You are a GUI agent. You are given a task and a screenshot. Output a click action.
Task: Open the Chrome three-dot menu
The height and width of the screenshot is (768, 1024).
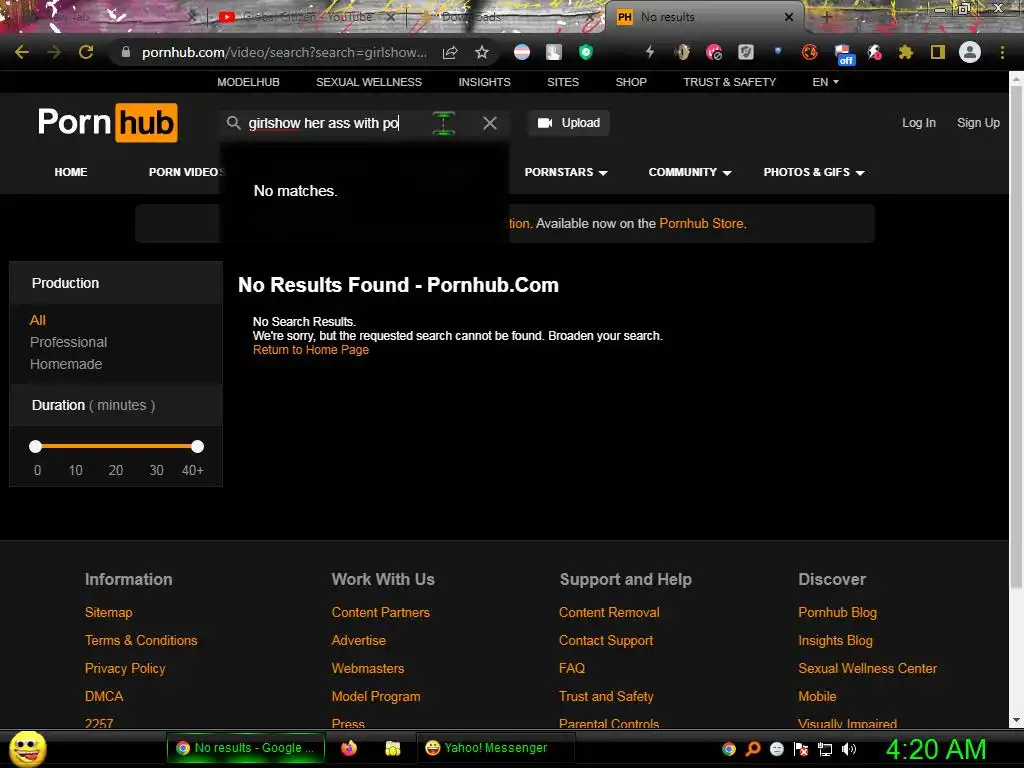(x=1002, y=52)
